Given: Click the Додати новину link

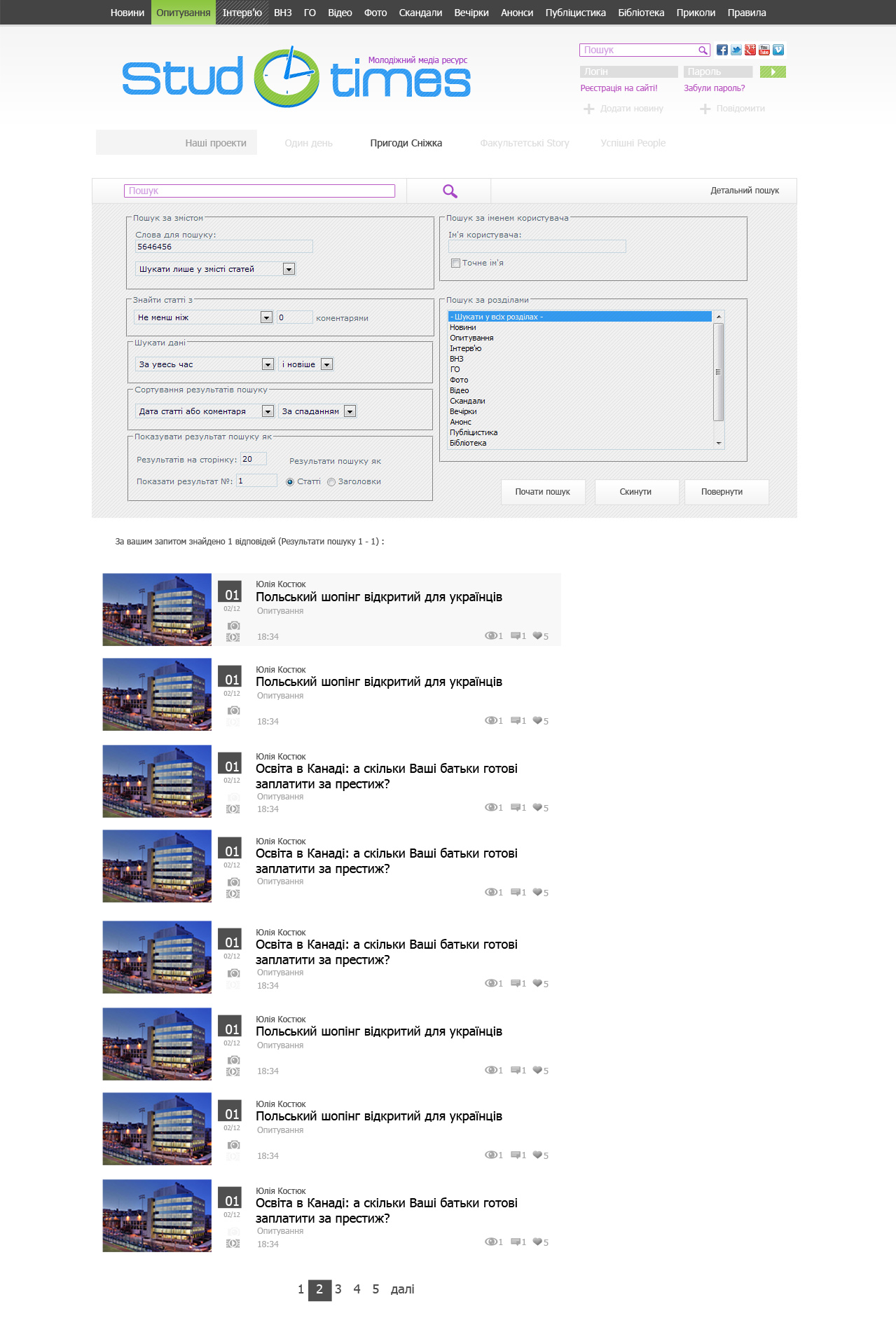Looking at the screenshot, I should point(632,109).
